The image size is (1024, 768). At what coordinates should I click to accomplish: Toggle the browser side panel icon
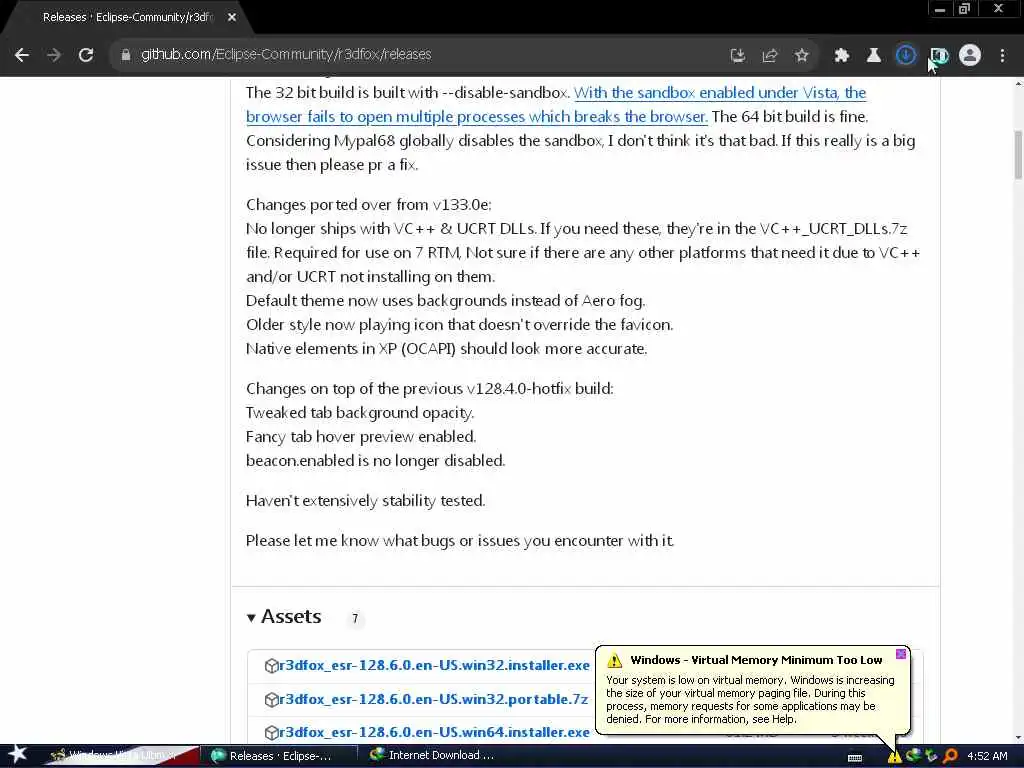coord(939,56)
